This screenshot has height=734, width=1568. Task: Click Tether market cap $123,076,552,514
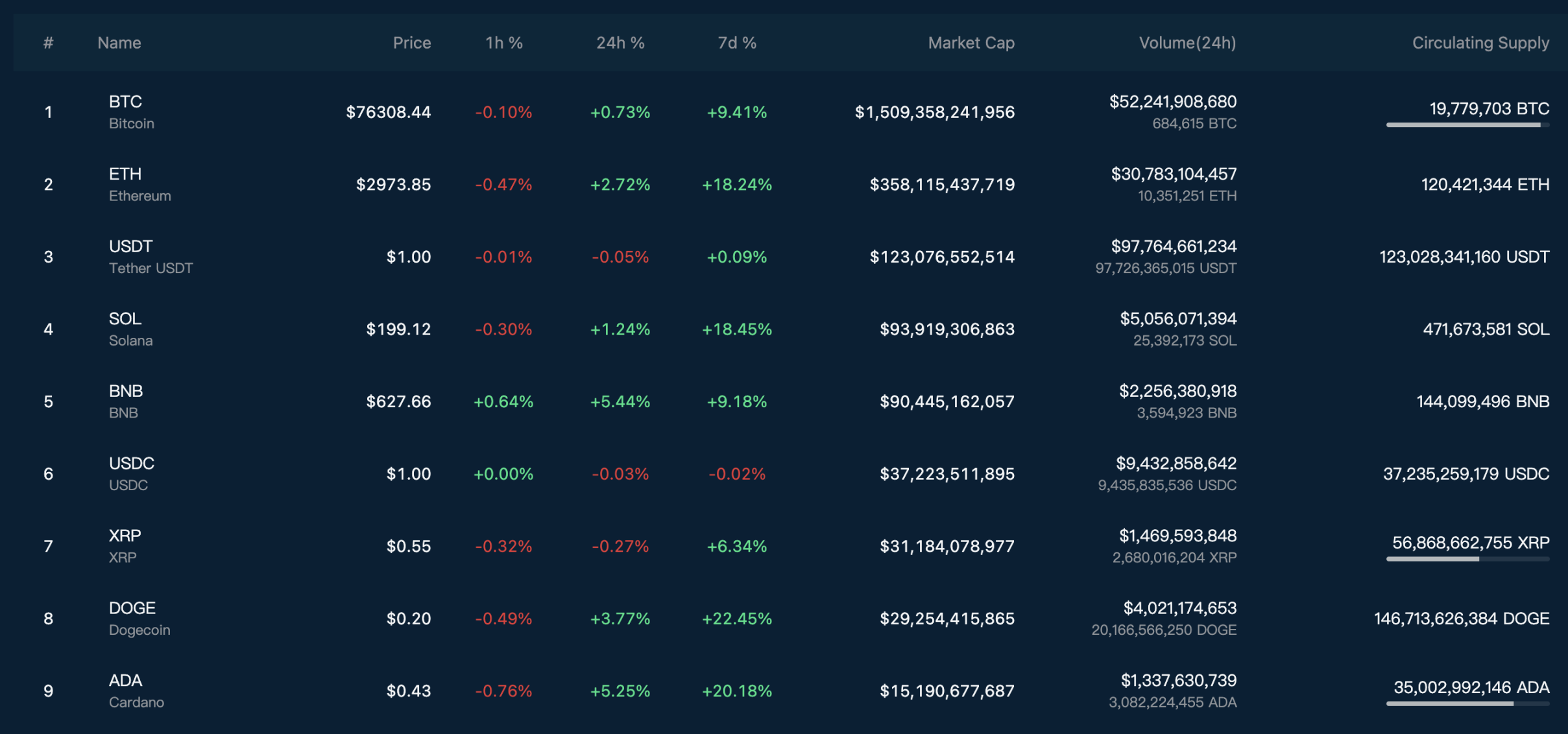(x=943, y=257)
